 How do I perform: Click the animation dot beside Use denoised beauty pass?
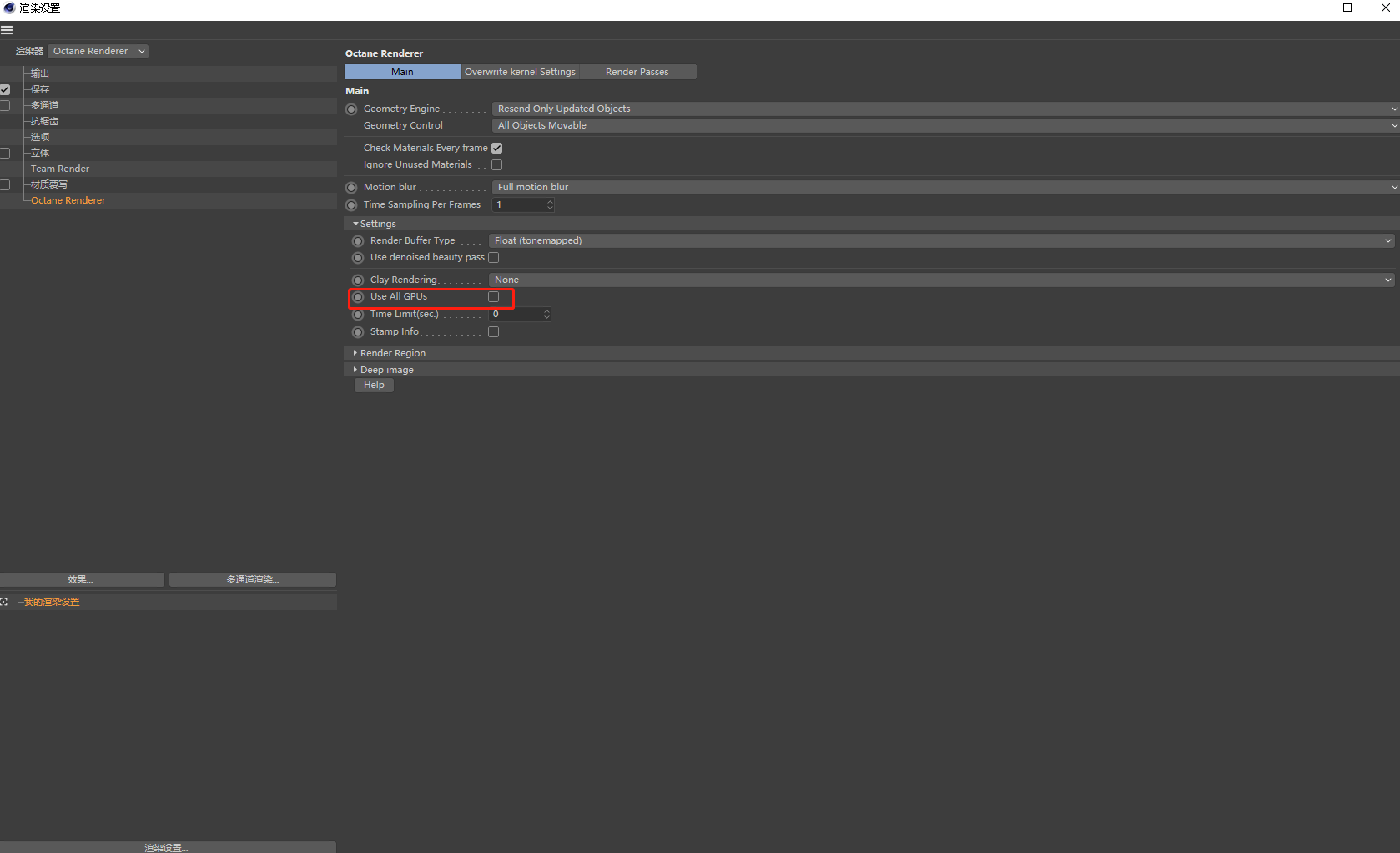(358, 258)
